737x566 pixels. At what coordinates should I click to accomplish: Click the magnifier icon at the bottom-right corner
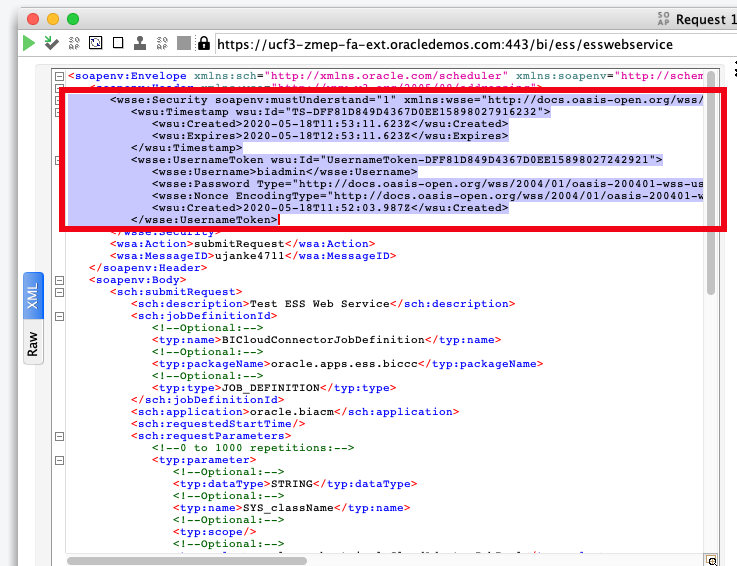click(x=712, y=560)
